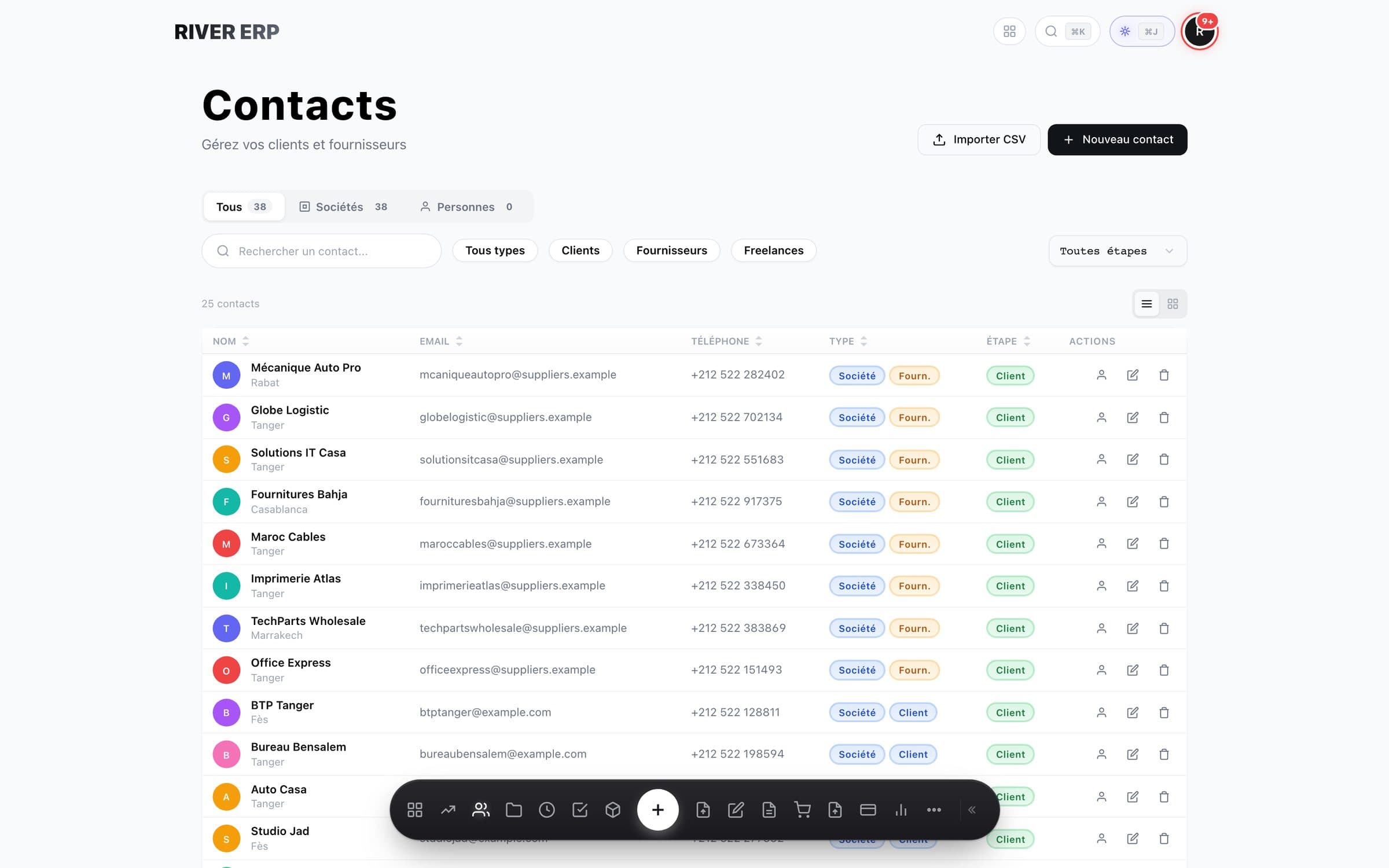
Task: Click the white plus button in the dock
Action: [657, 810]
